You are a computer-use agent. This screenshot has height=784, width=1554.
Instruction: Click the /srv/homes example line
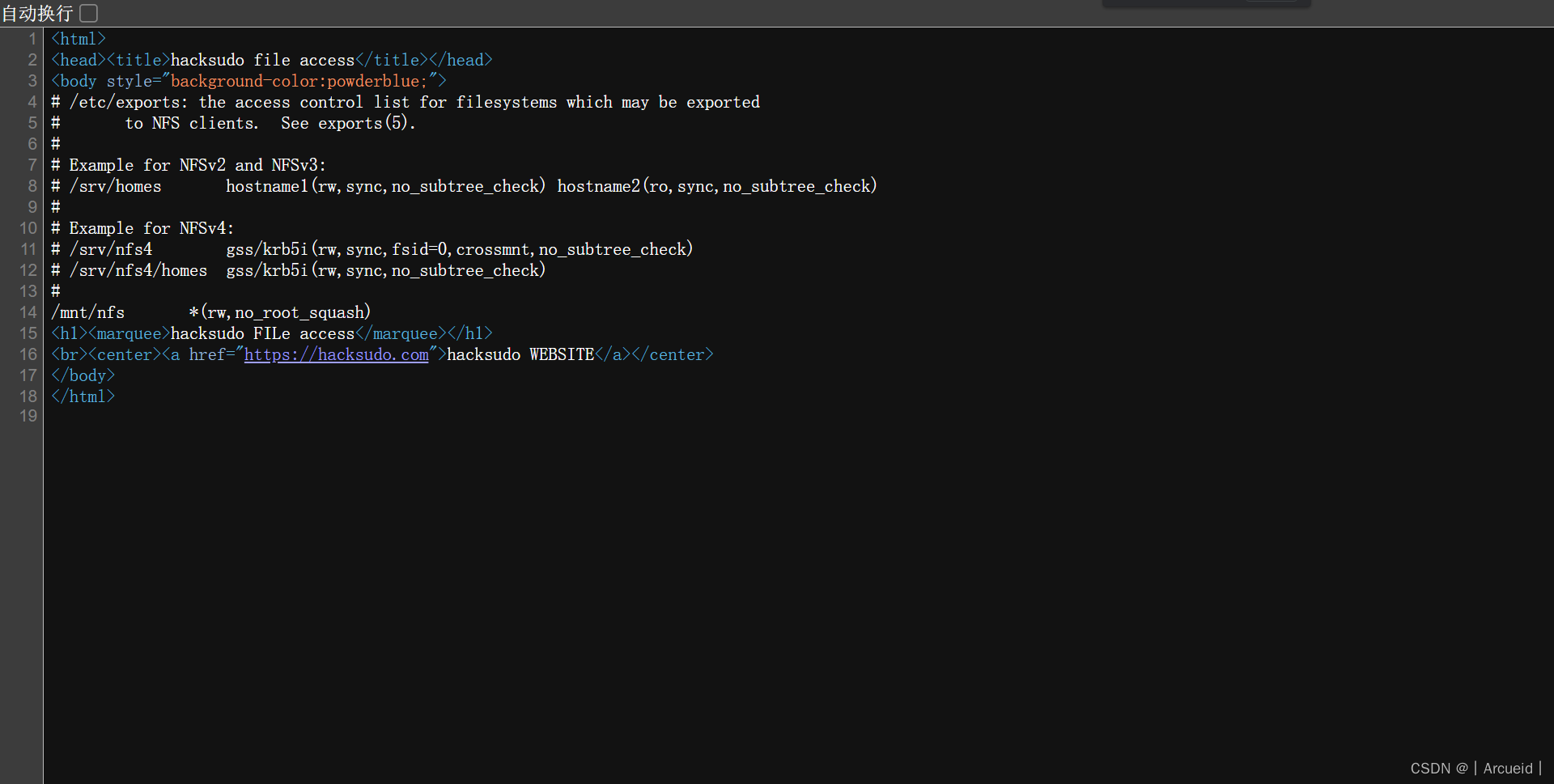coord(464,186)
